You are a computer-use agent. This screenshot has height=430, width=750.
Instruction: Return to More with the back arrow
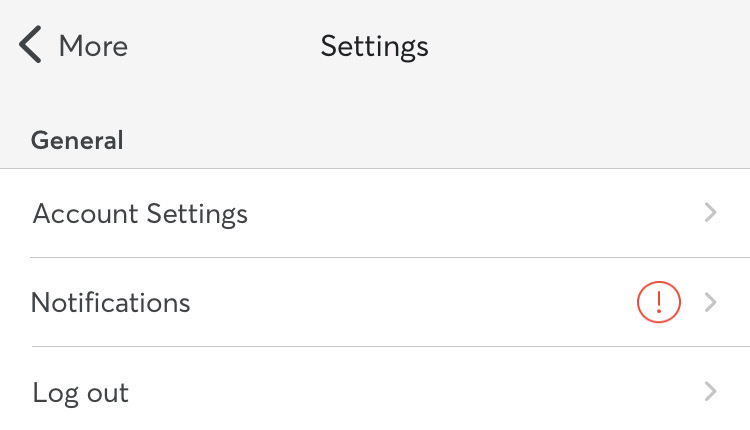click(x=31, y=46)
